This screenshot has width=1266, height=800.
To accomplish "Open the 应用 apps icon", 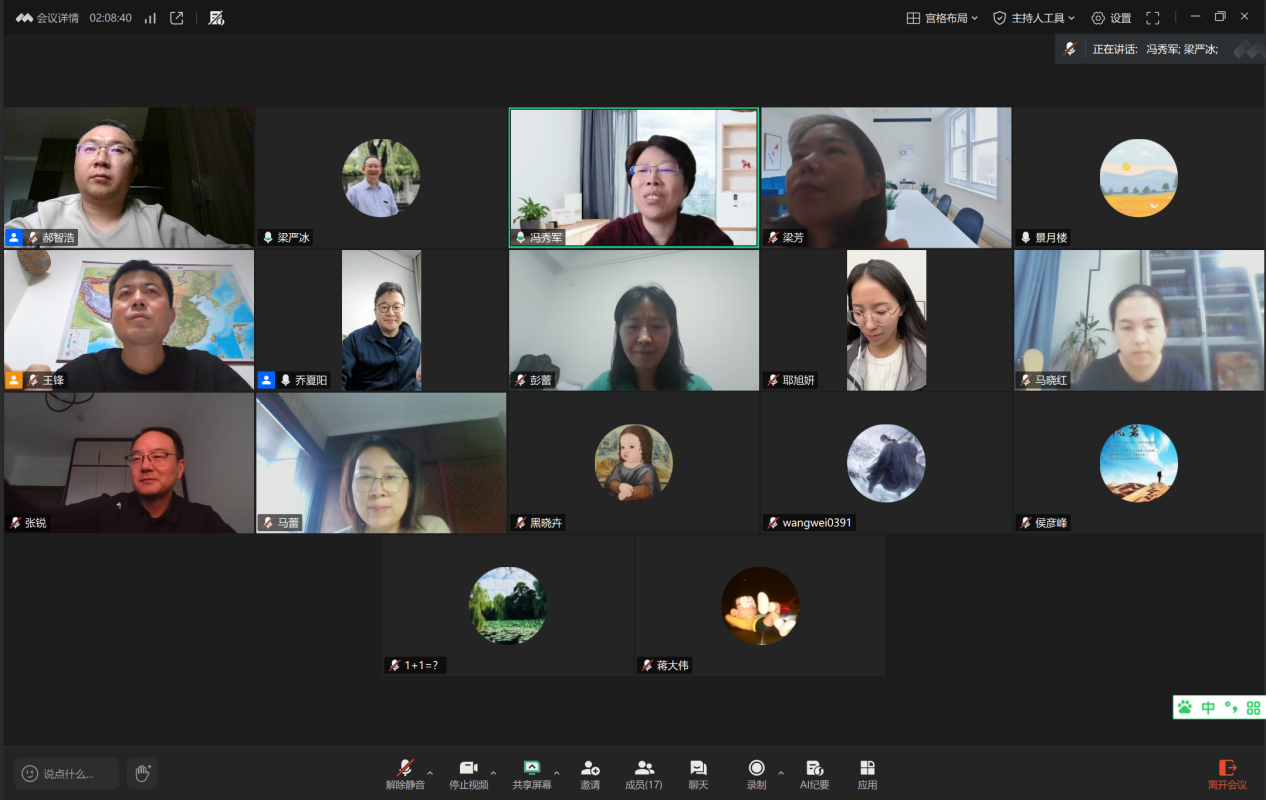I will [867, 773].
